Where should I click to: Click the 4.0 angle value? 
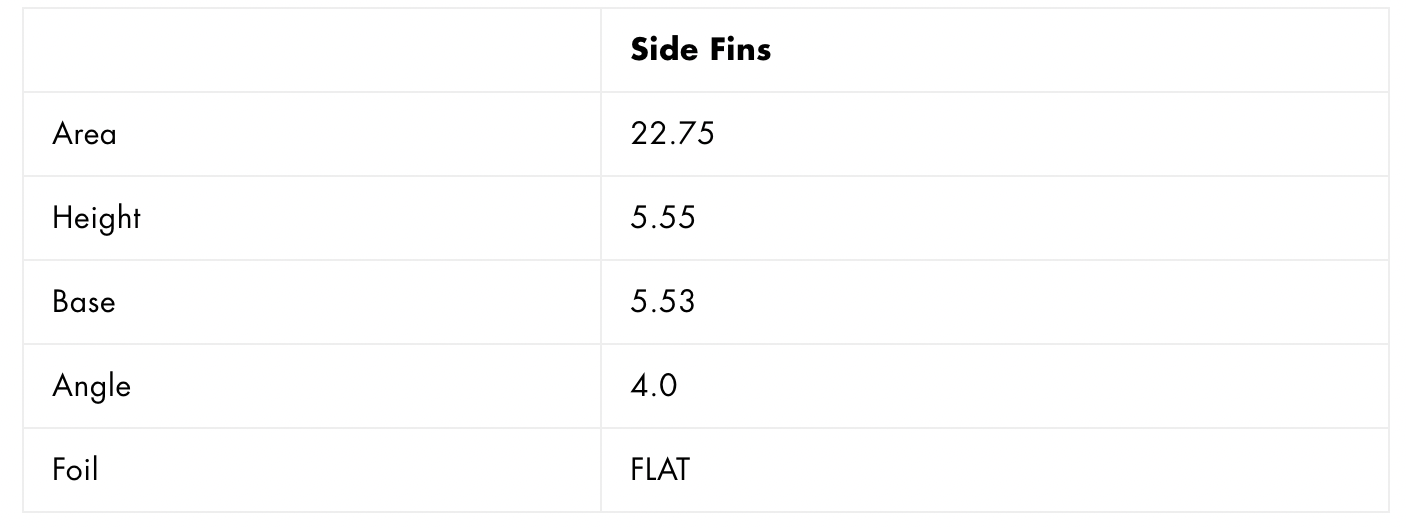point(653,386)
